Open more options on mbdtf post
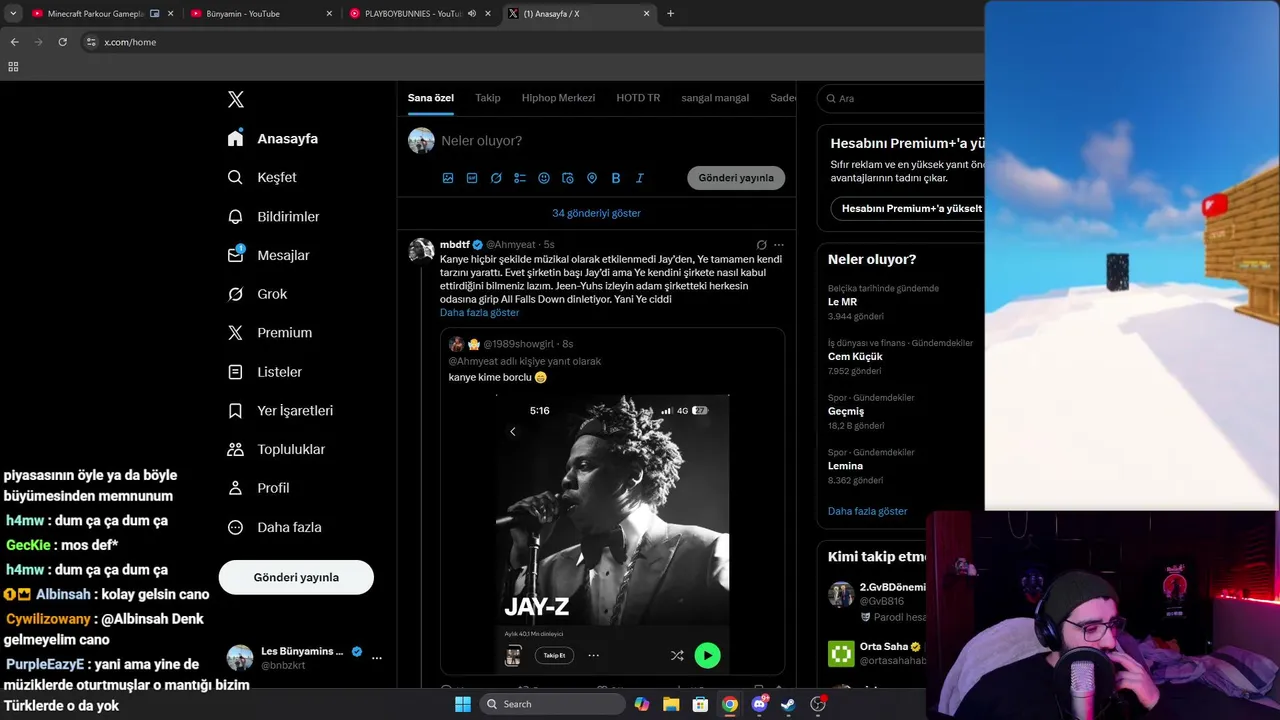 coord(779,245)
